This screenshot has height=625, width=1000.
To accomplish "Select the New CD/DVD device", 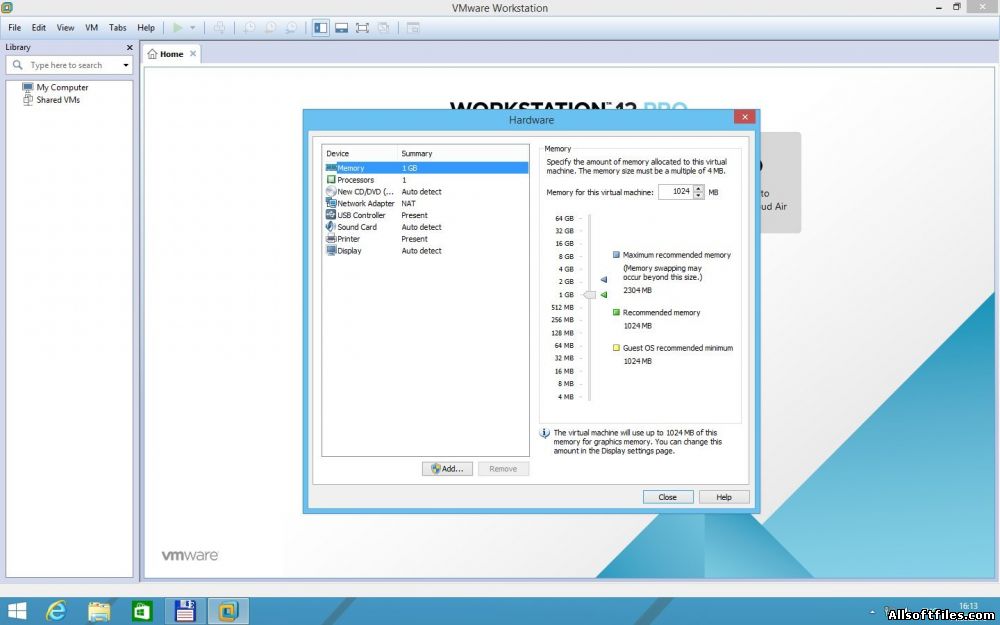I will pyautogui.click(x=364, y=192).
